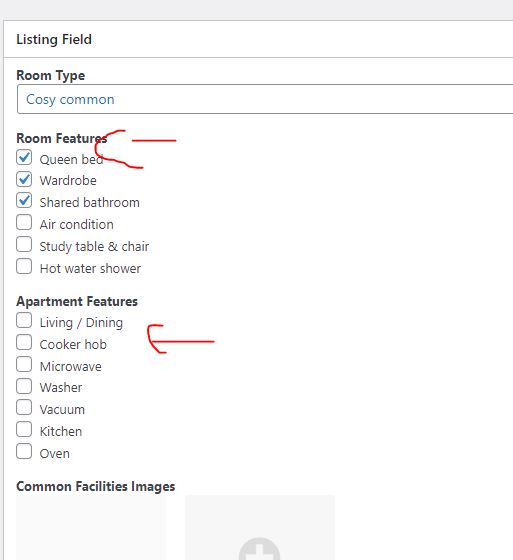Click the Listing Field panel header

[x=258, y=39]
